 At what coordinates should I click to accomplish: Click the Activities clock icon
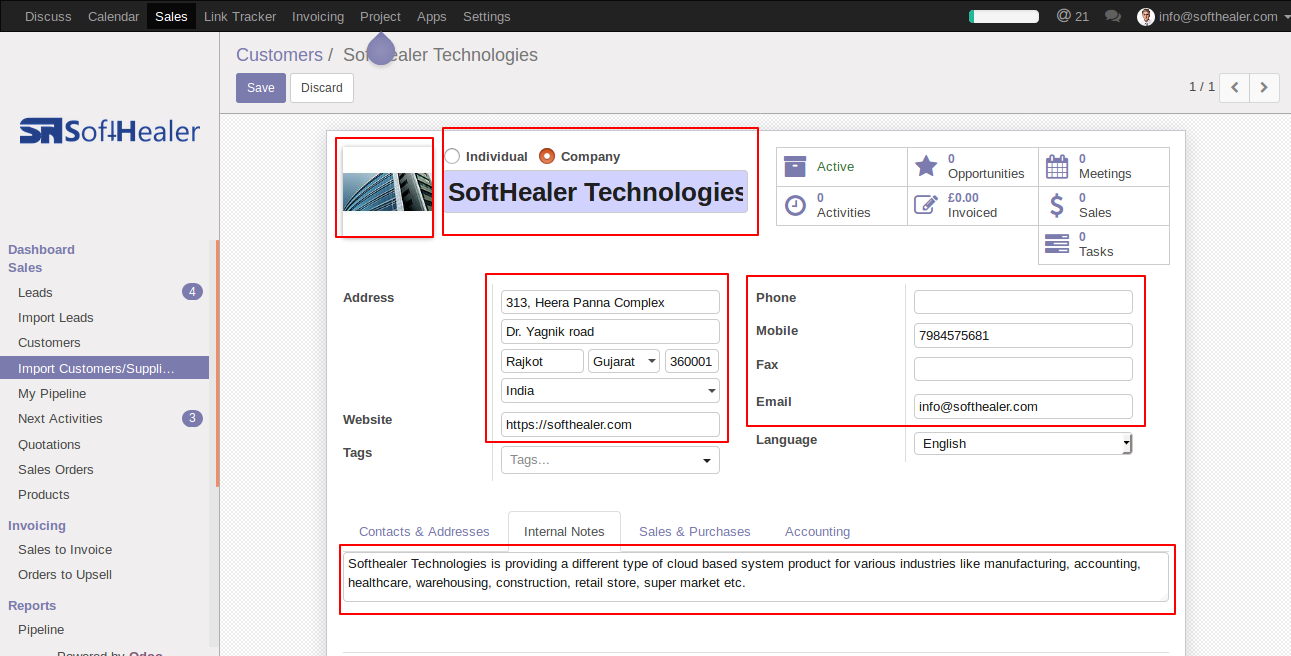point(795,205)
